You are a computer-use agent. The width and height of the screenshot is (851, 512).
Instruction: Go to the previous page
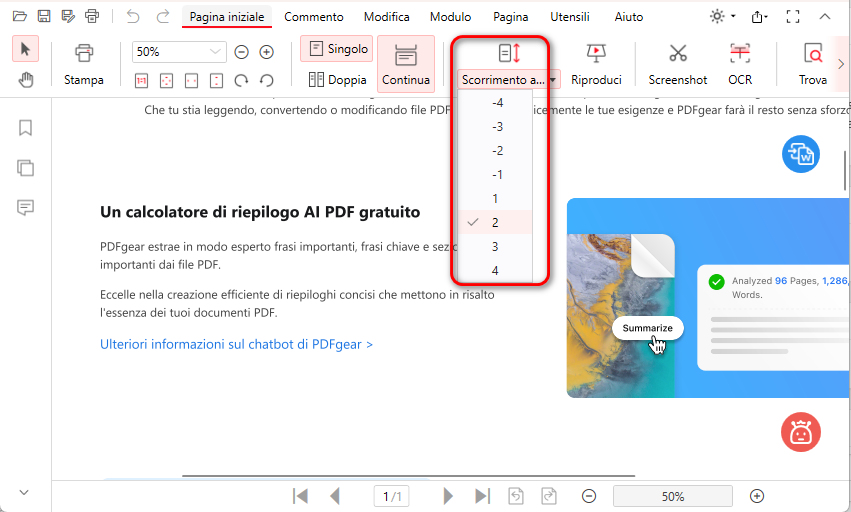[x=335, y=496]
